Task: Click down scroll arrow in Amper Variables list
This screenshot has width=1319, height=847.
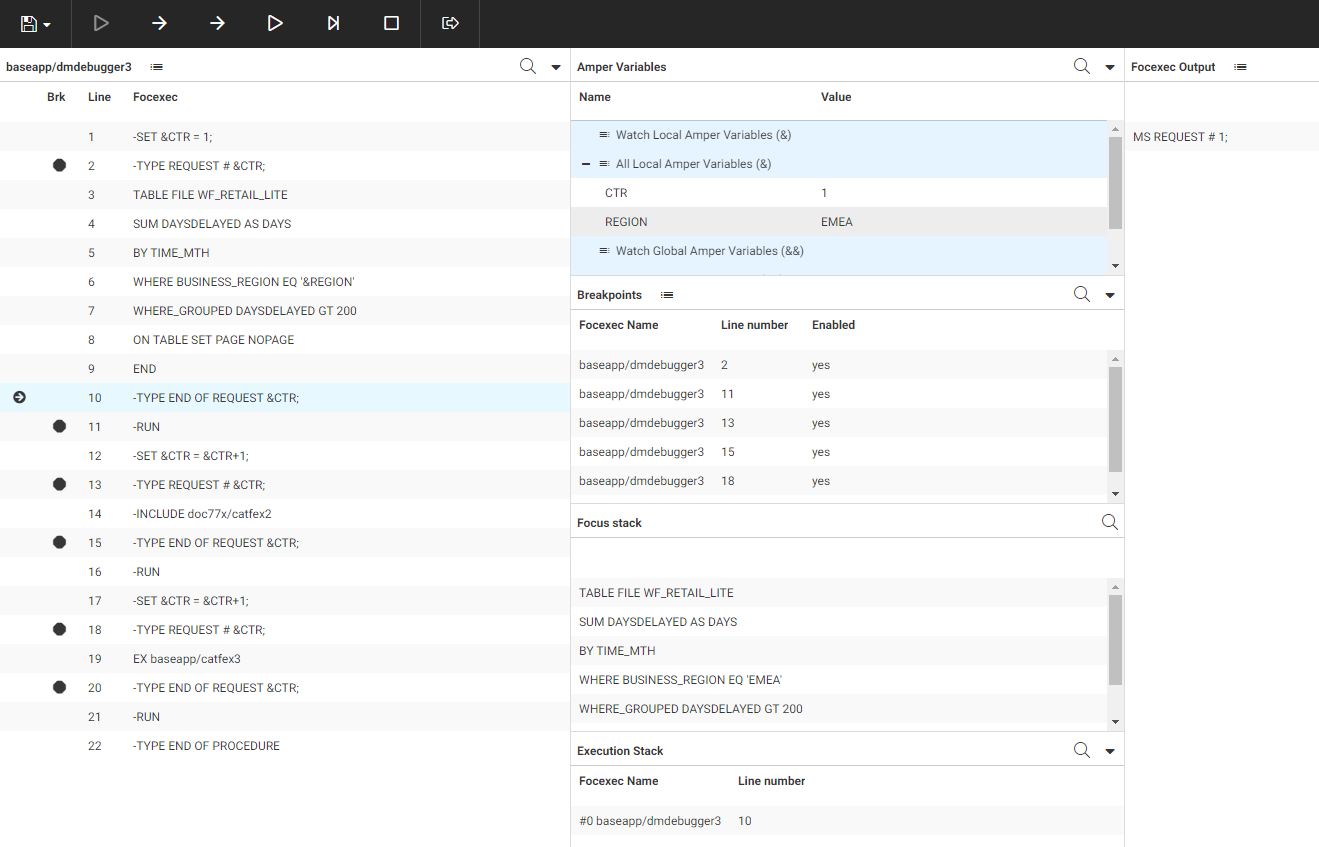Action: (x=1116, y=266)
